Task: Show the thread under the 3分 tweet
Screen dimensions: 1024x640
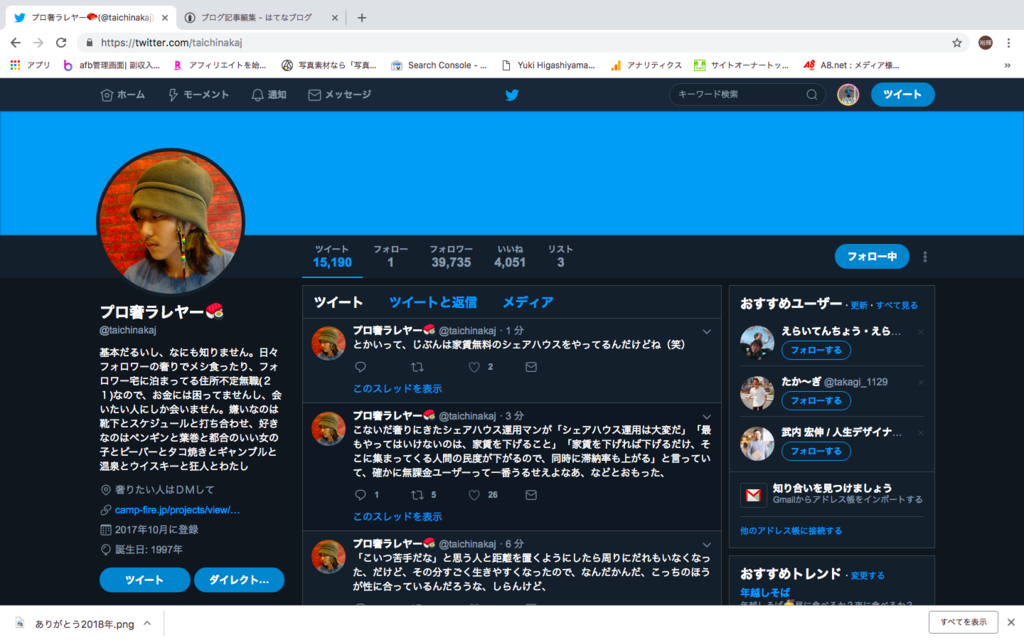Action: pos(397,517)
